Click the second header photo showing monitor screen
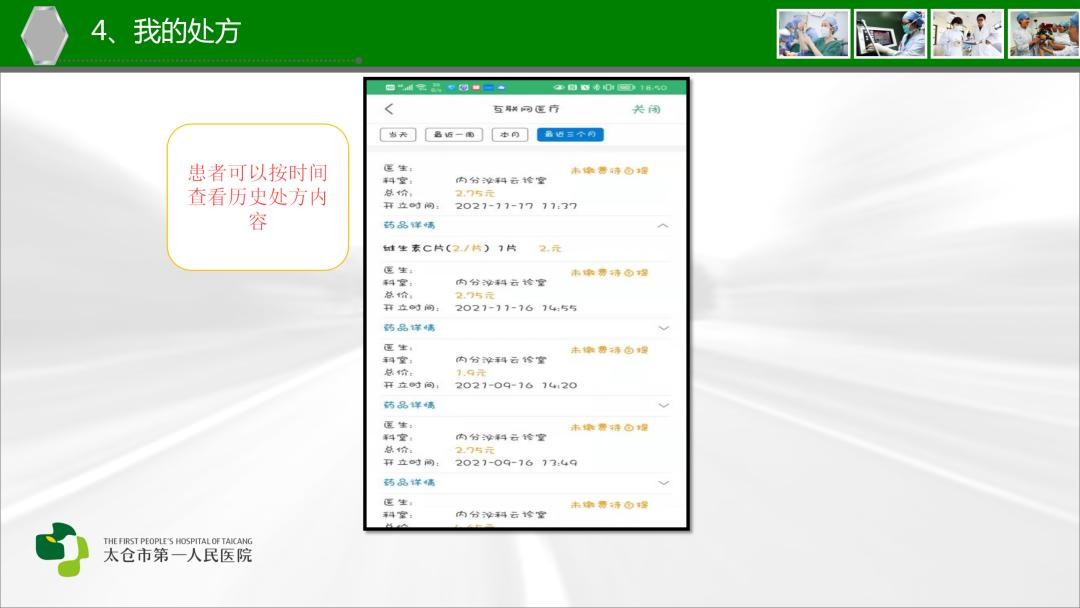The image size is (1080, 608). click(890, 34)
